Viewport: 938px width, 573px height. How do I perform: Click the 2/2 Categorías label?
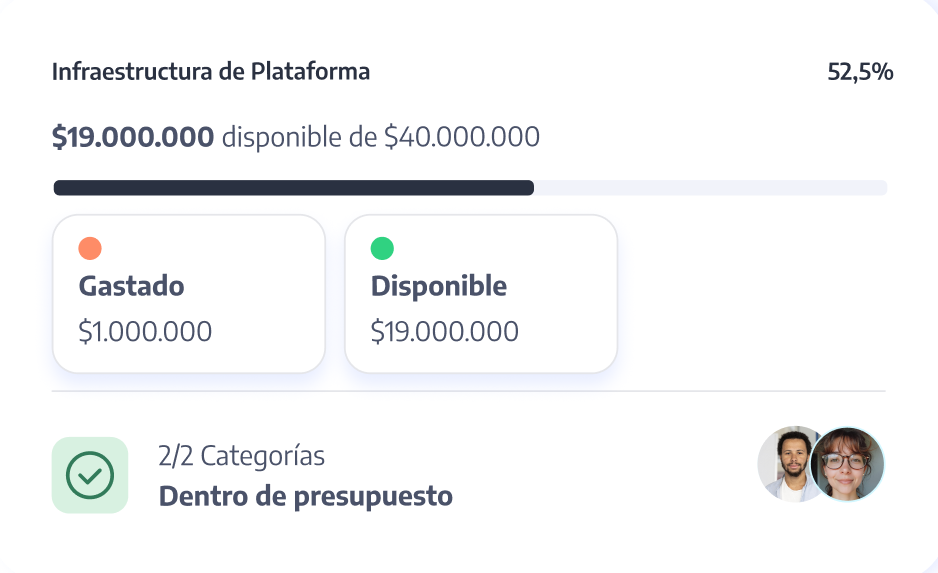[x=241, y=456]
